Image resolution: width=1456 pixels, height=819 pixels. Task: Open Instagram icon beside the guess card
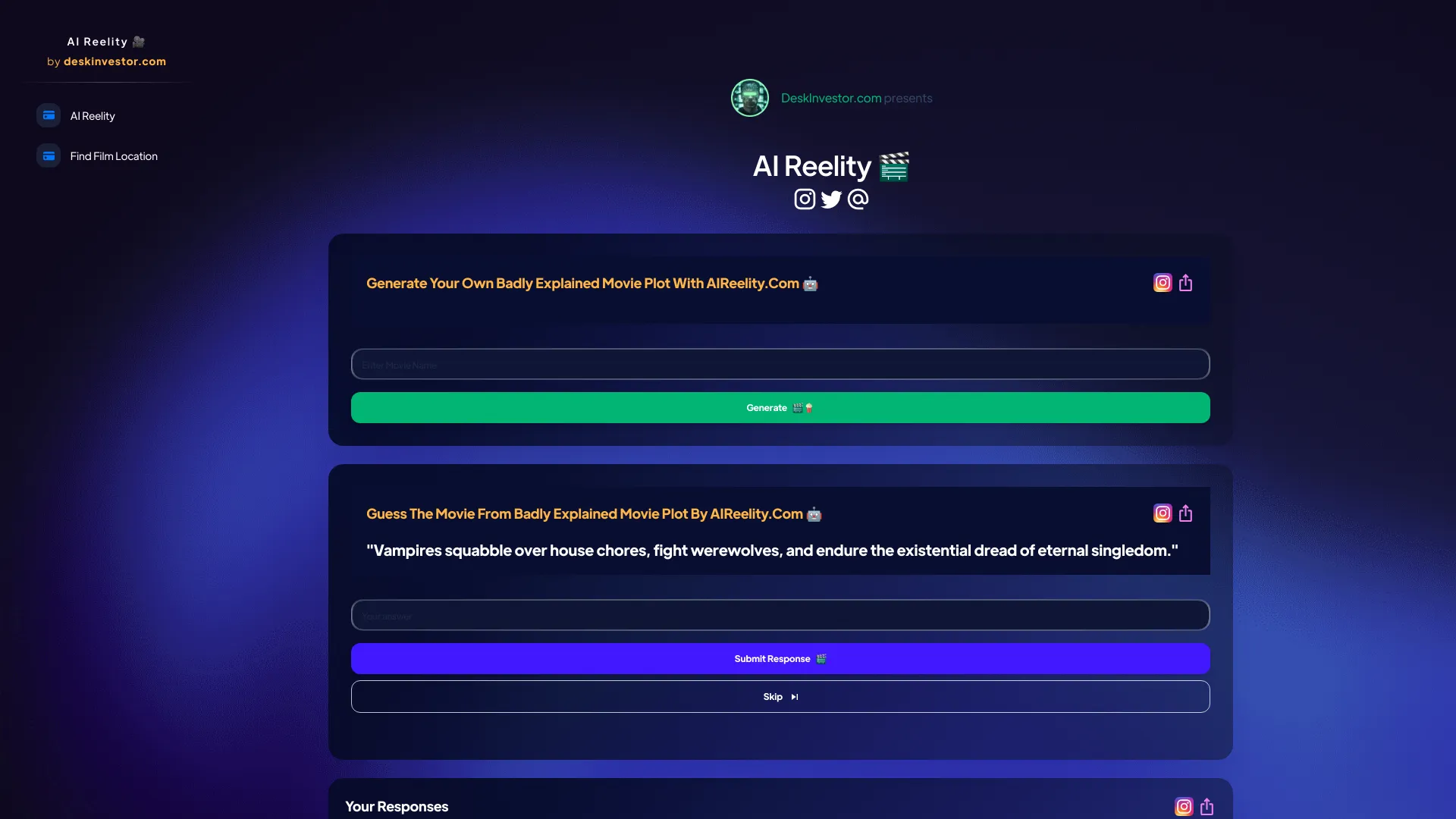tap(1163, 513)
